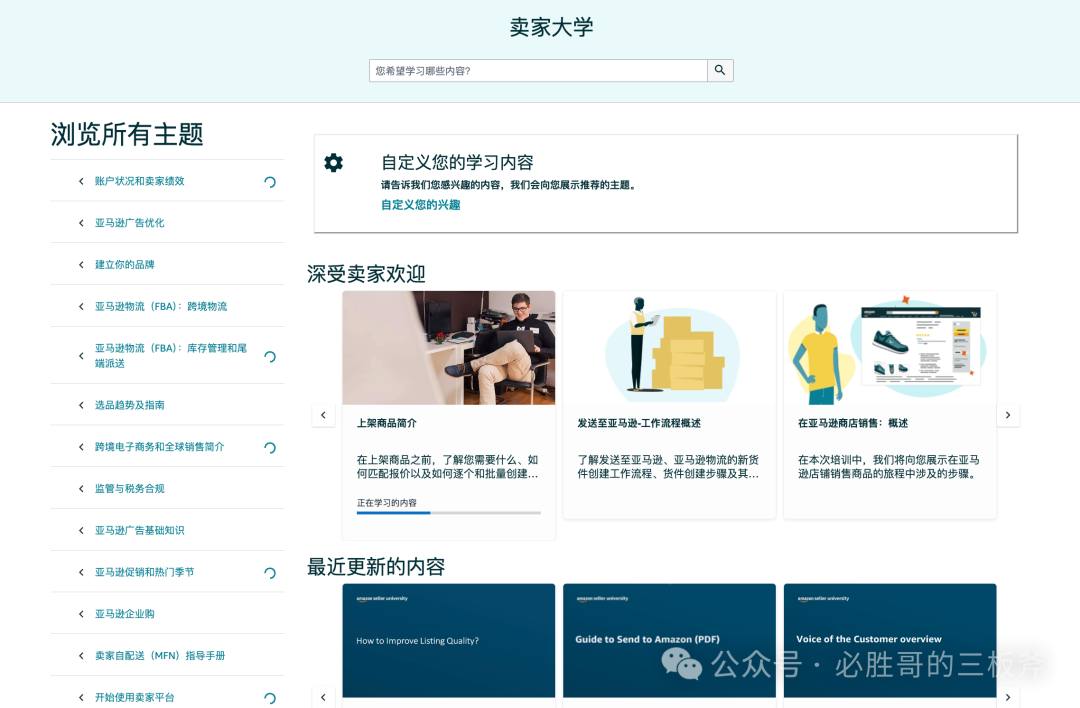Click the 在本次培训中 course description text

pyautogui.click(x=889, y=466)
